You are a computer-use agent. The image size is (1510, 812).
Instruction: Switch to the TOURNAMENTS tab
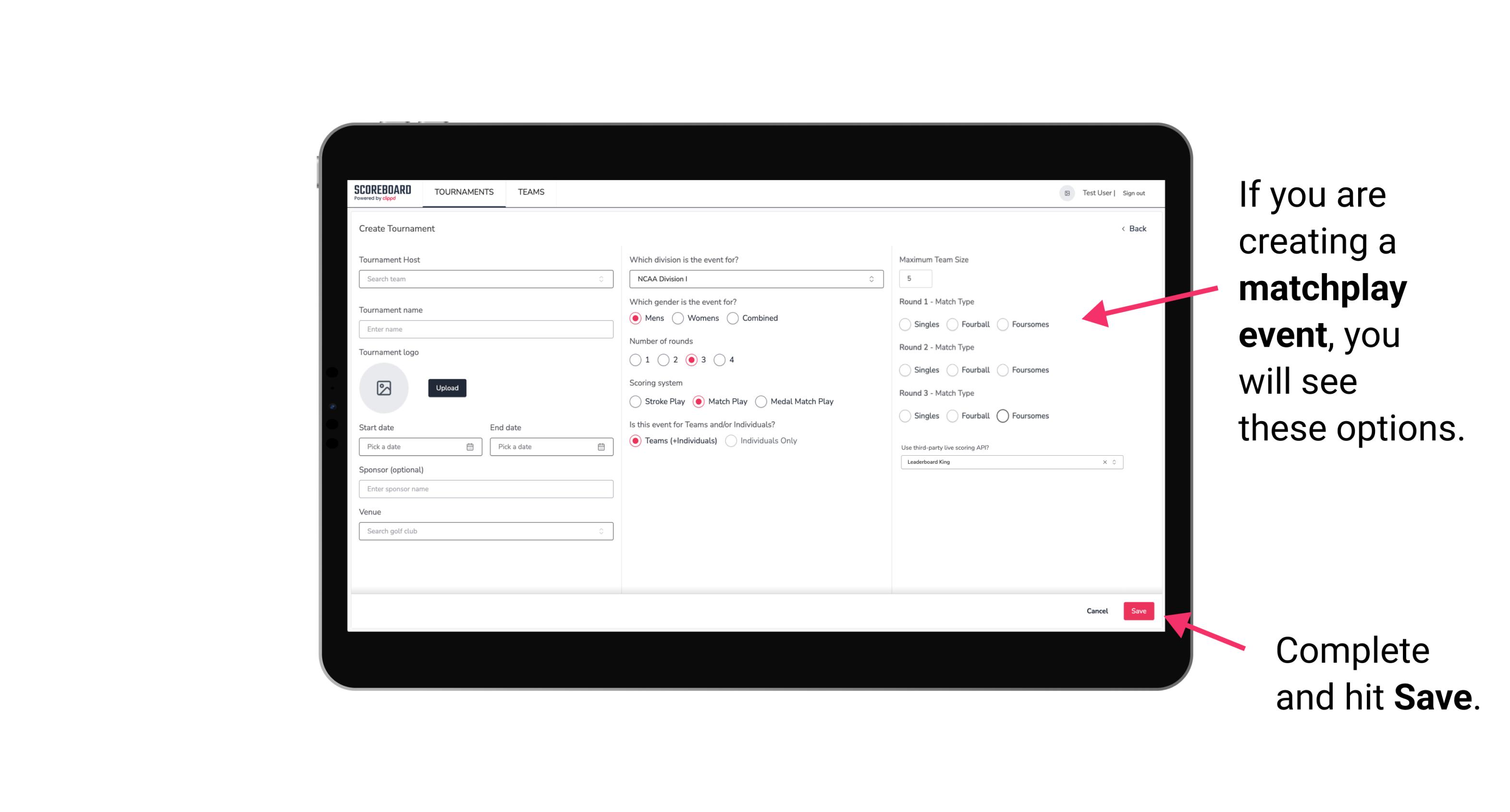pos(464,192)
